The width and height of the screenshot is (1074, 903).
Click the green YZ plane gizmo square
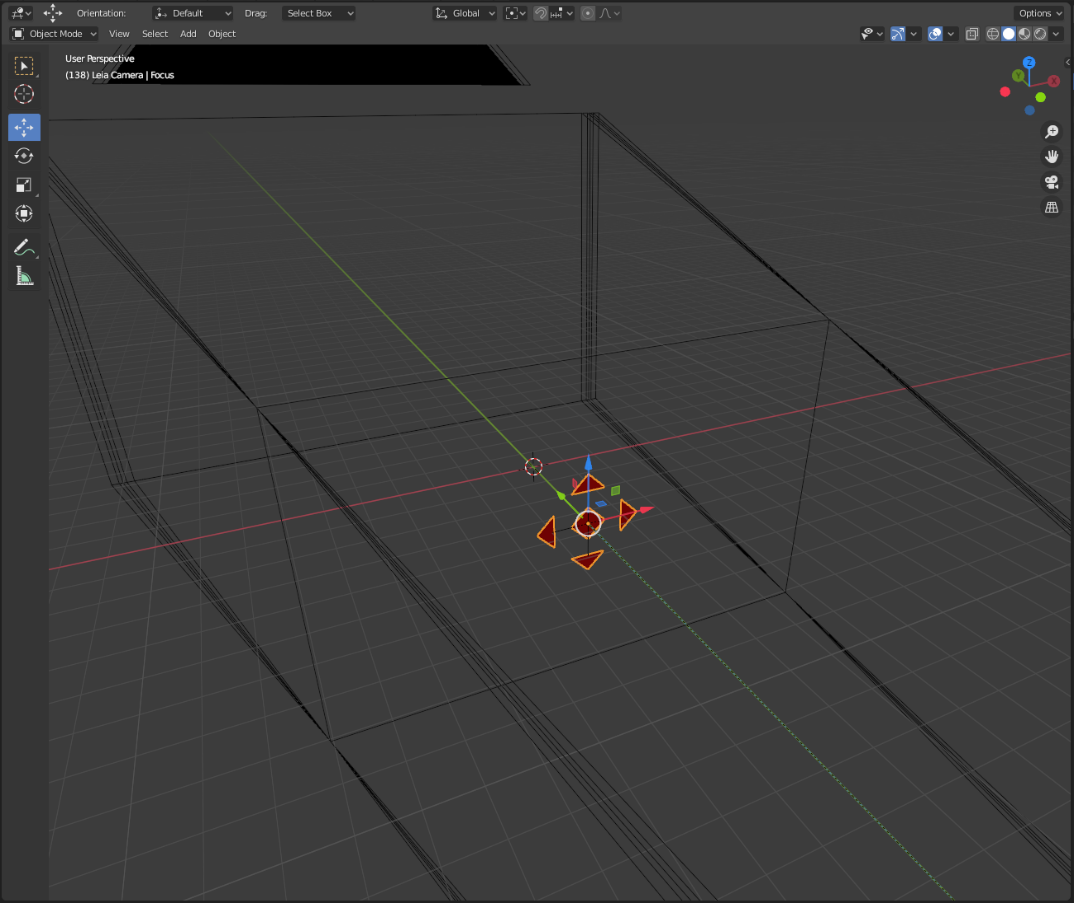pos(615,491)
